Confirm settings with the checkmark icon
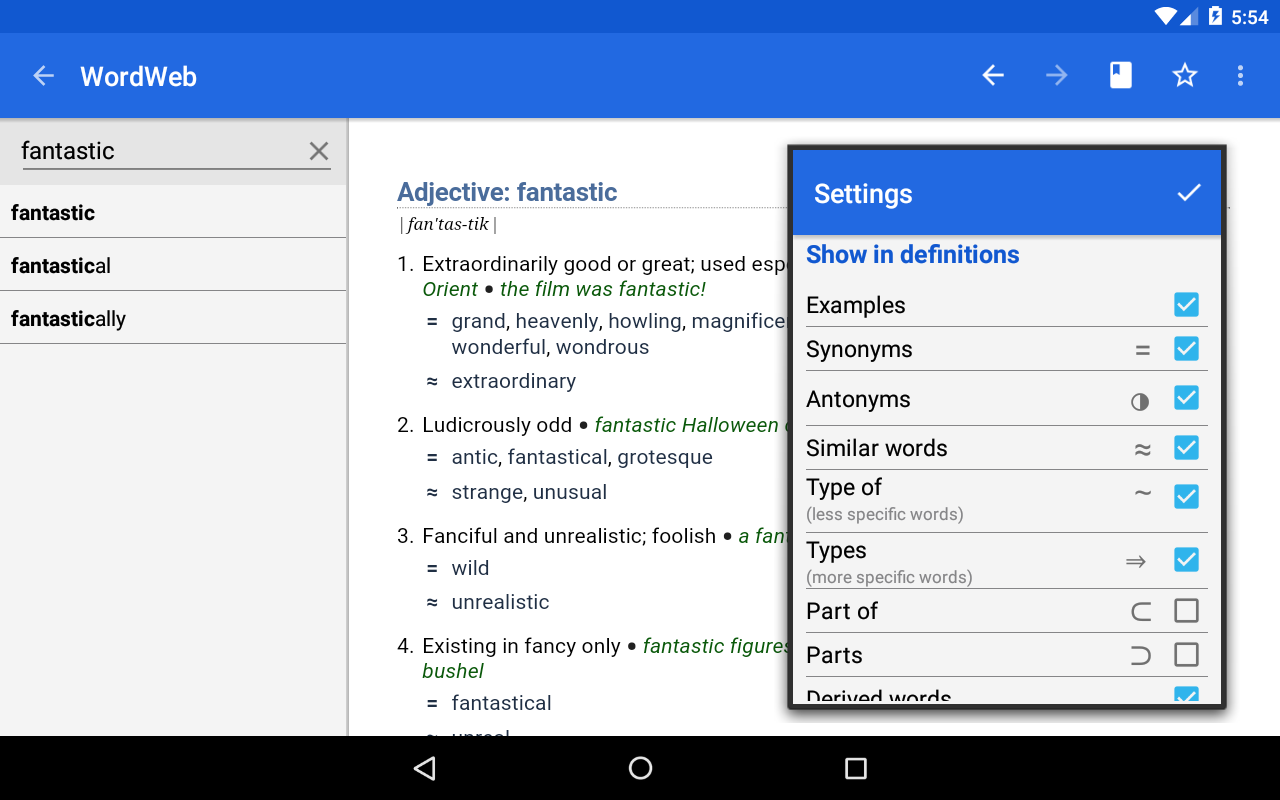 coord(1188,191)
